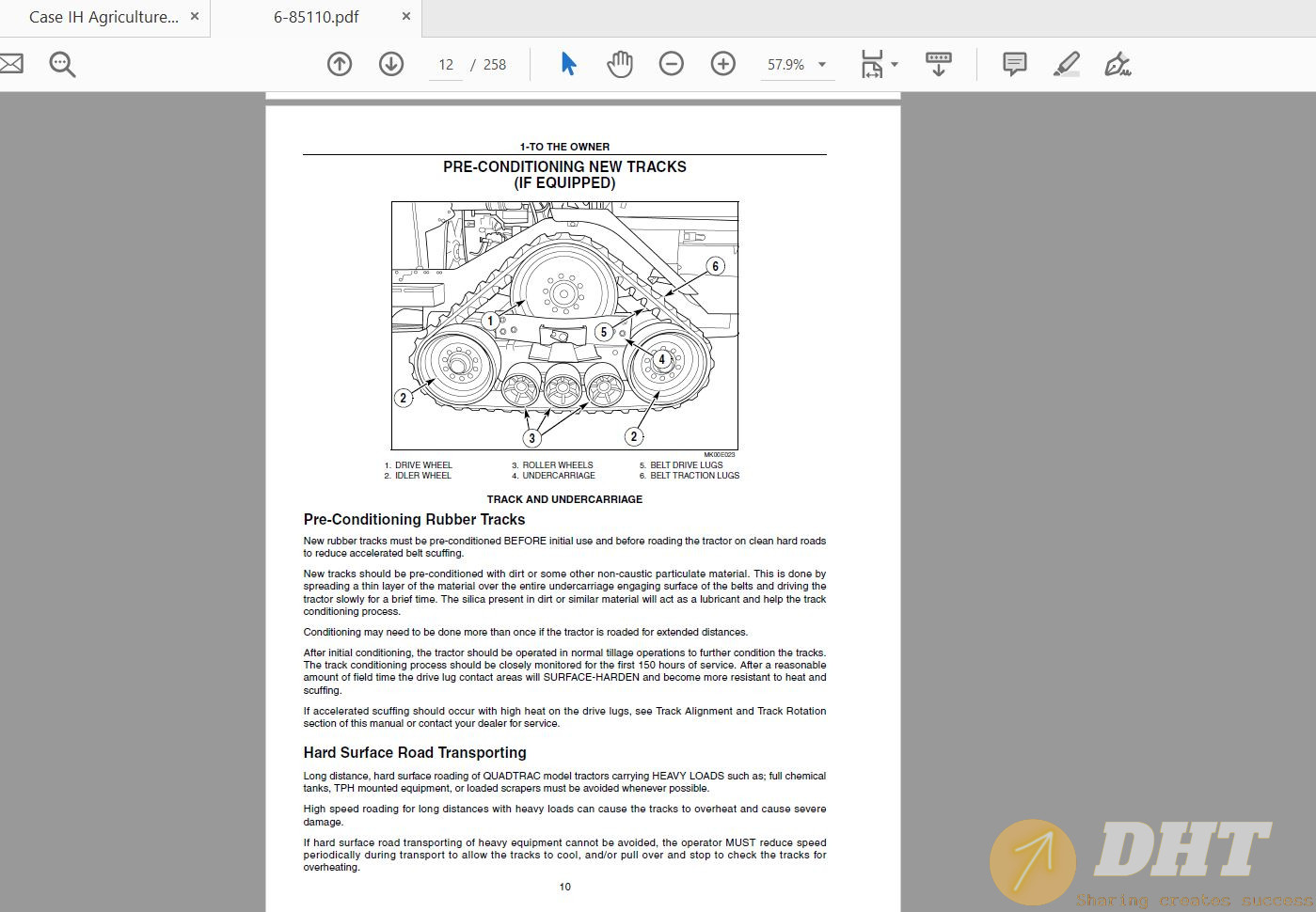
Task: Open the fit page options arrow
Action: tap(895, 64)
